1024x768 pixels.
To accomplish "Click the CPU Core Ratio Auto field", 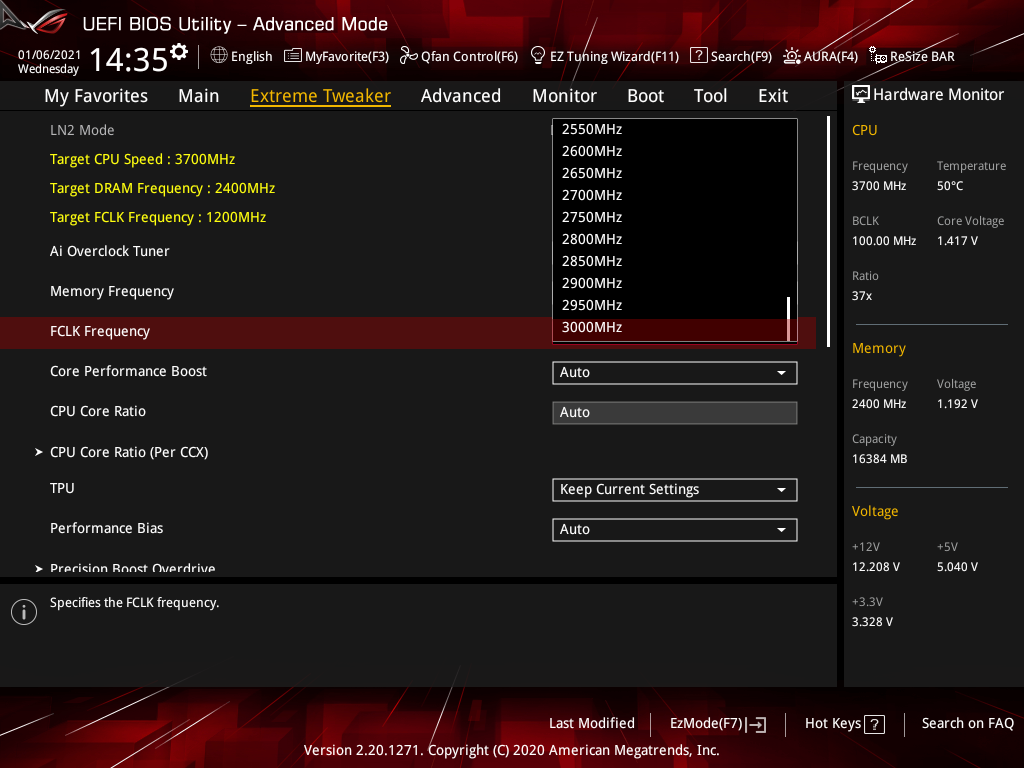I will pyautogui.click(x=675, y=413).
